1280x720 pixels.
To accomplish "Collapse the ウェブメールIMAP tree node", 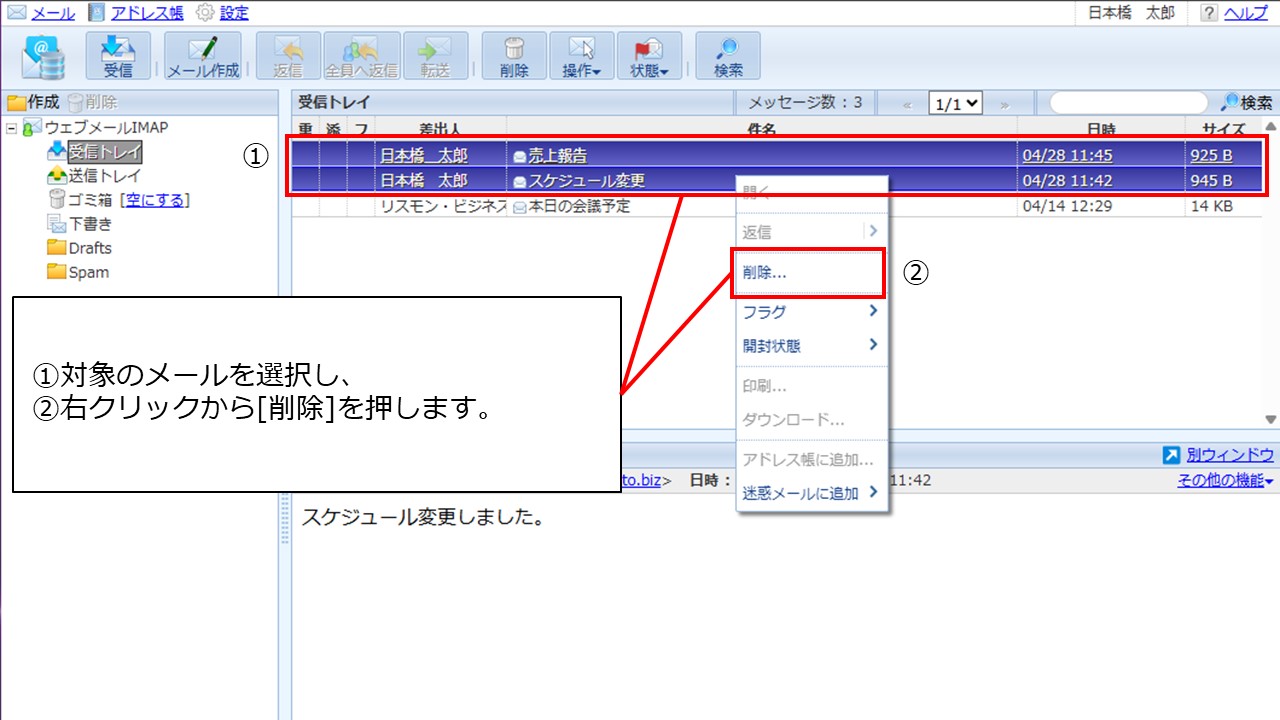I will coord(11,128).
